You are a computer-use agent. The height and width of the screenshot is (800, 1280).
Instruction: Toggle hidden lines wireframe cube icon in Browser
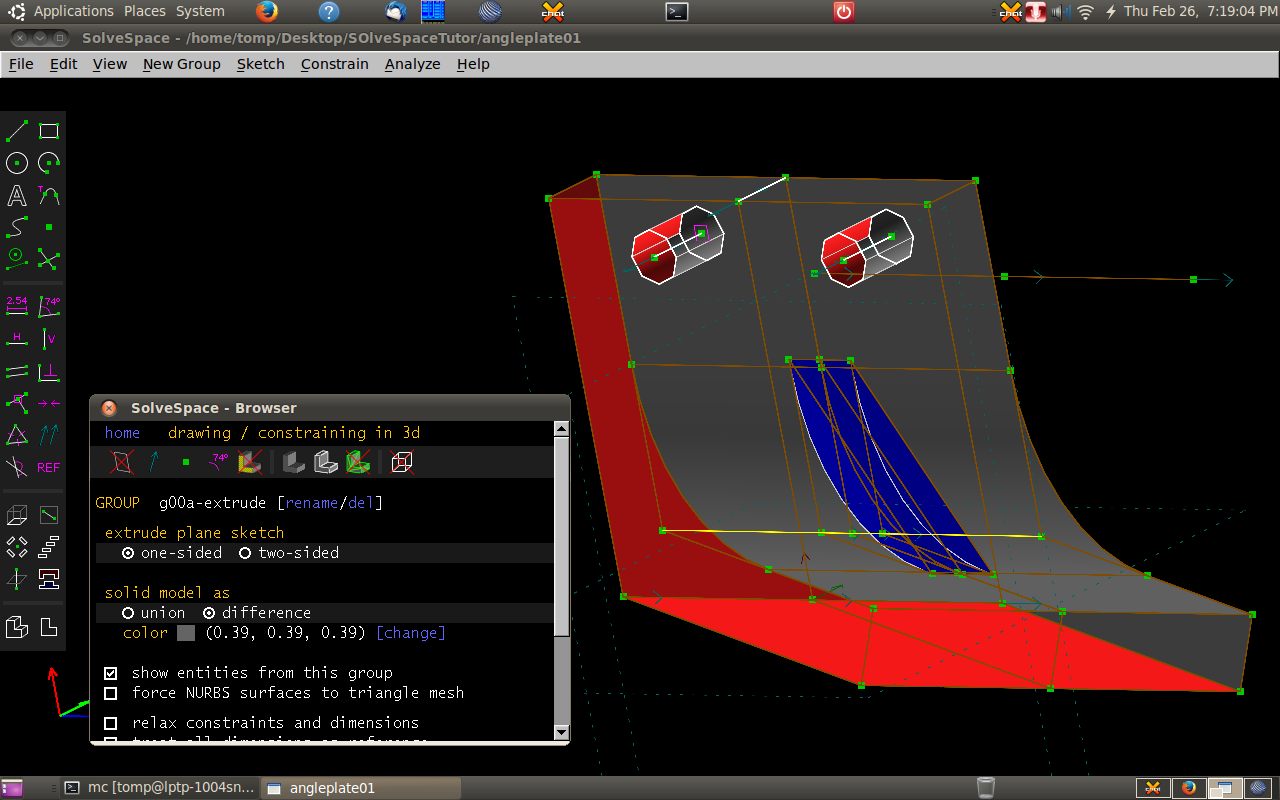(402, 462)
